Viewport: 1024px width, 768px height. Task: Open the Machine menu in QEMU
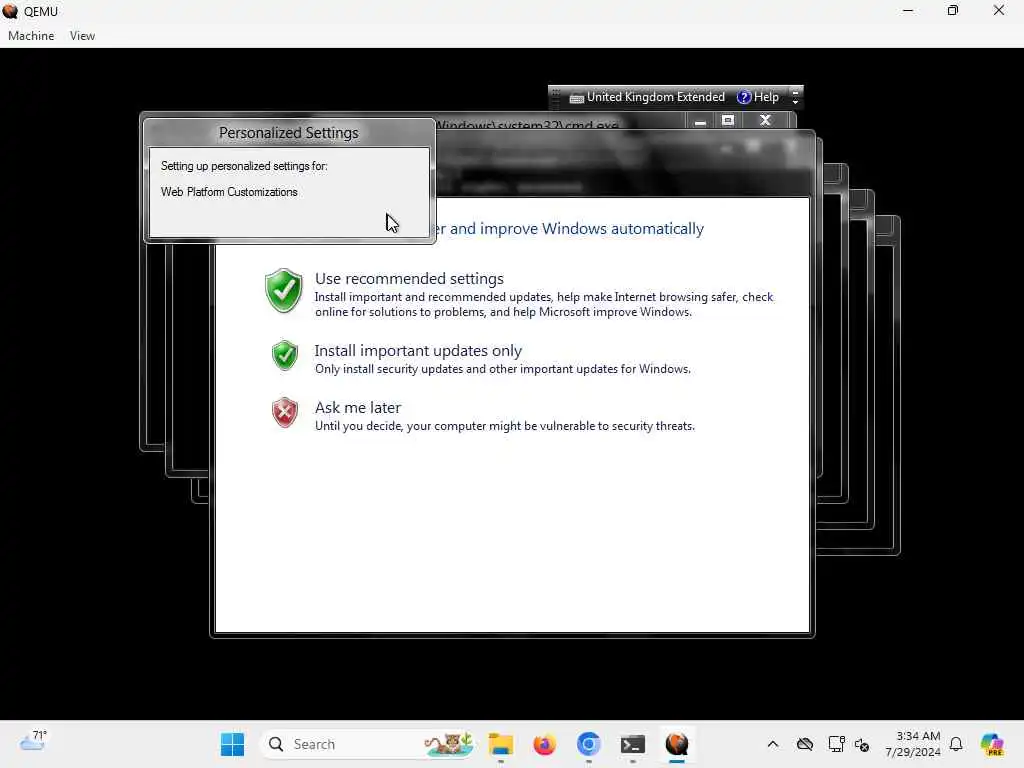[x=31, y=36]
